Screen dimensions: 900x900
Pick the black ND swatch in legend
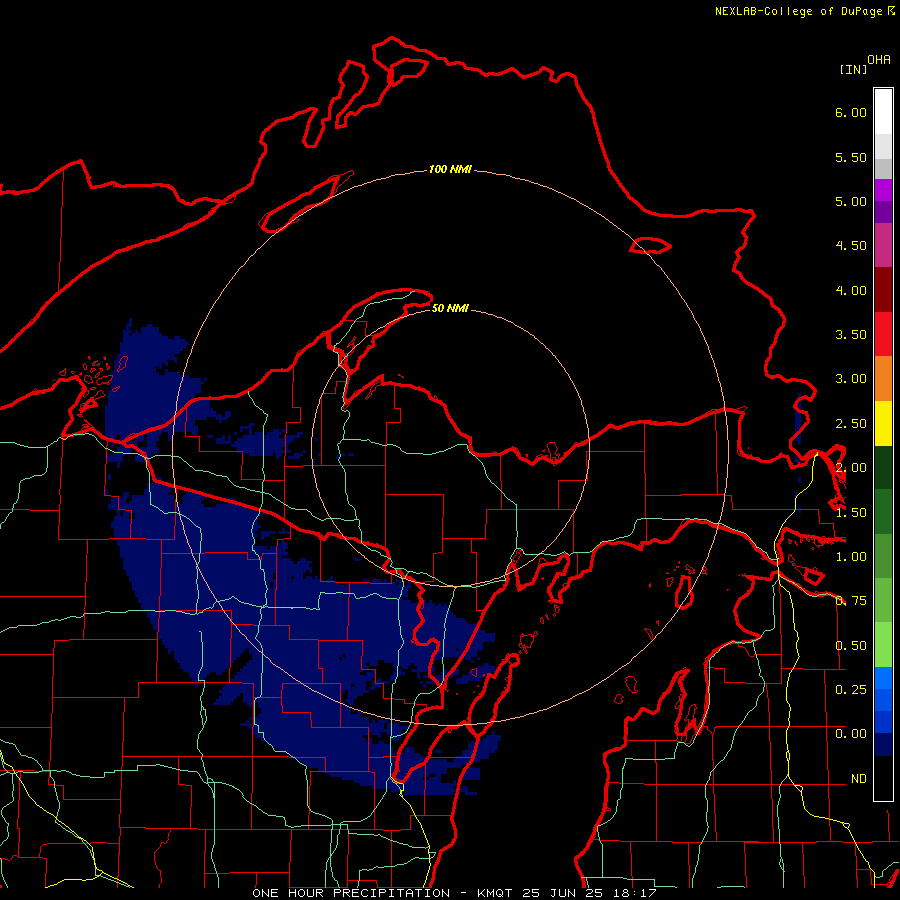pos(883,778)
